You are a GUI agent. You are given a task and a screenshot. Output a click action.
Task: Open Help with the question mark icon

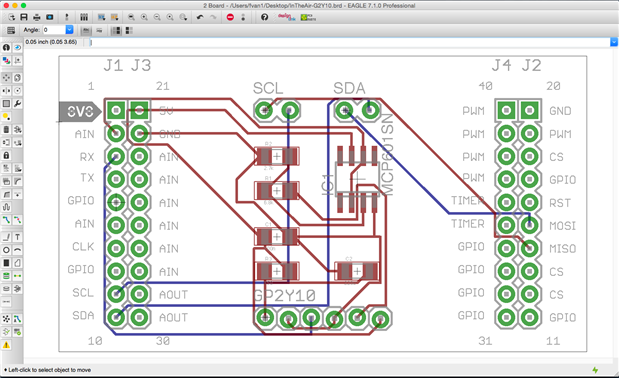click(x=264, y=17)
